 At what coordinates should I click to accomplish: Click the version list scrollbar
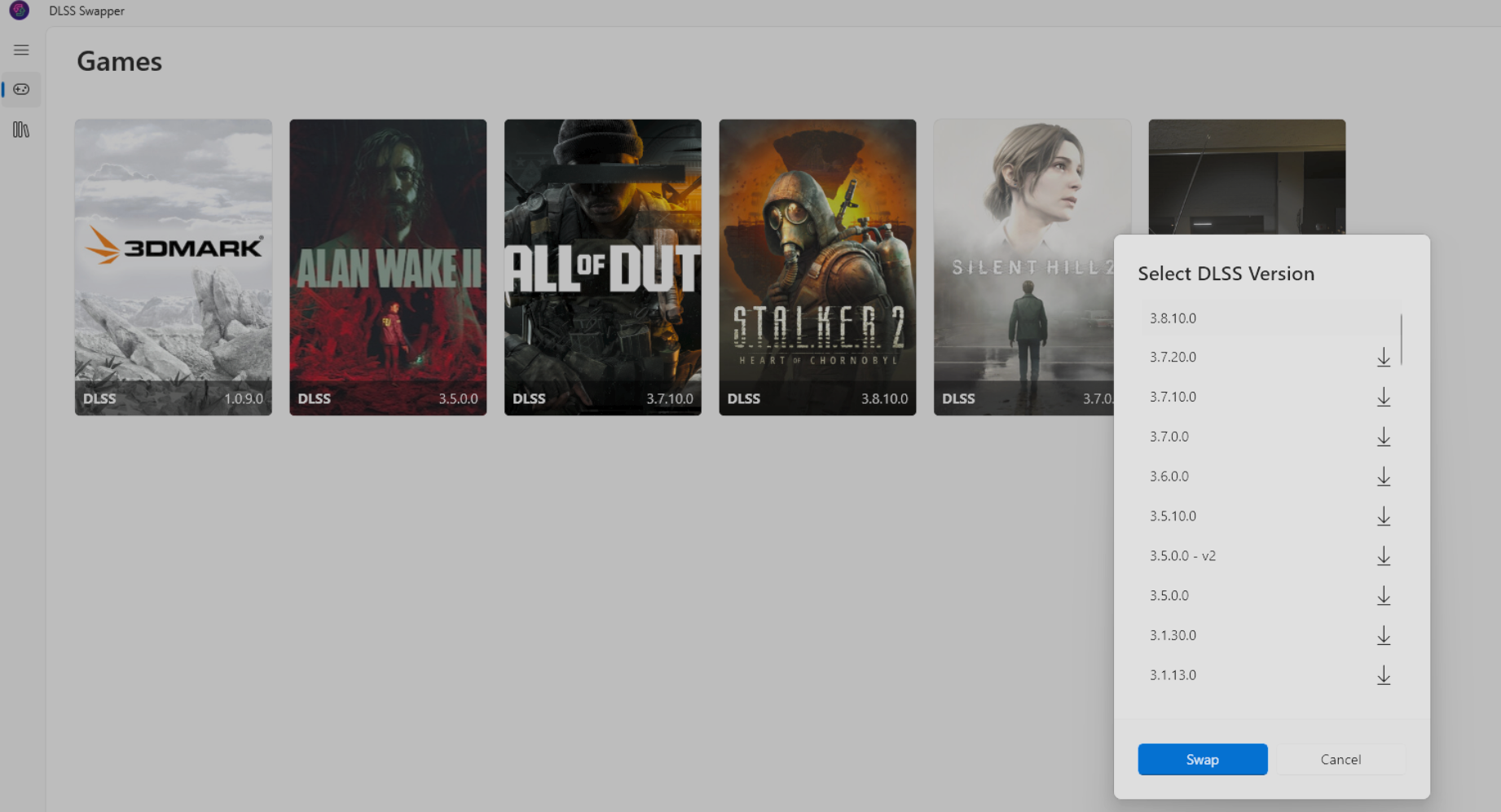pos(1401,340)
